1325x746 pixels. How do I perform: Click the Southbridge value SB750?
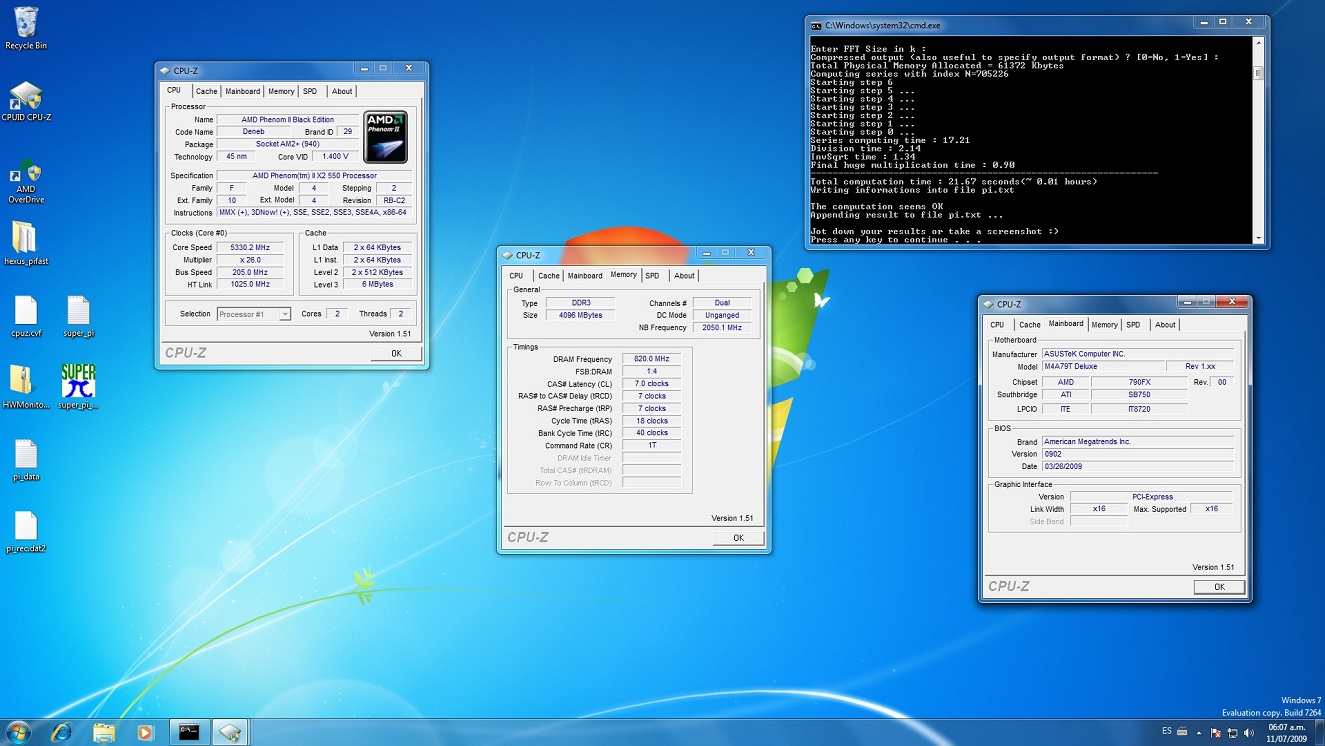click(x=1139, y=394)
